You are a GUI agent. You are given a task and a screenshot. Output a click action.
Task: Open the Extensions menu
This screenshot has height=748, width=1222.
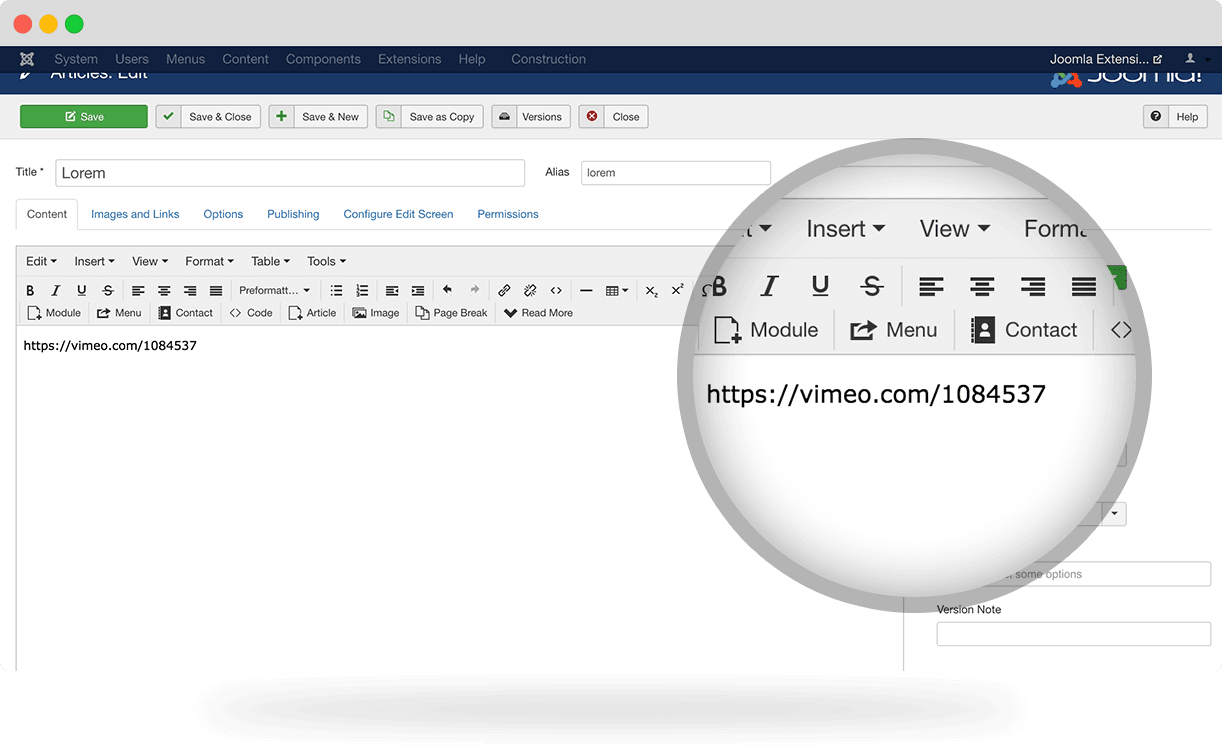coord(409,59)
